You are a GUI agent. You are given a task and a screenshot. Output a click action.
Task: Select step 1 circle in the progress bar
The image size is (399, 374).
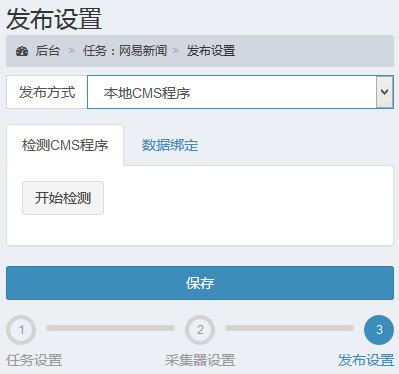pyautogui.click(x=21, y=330)
